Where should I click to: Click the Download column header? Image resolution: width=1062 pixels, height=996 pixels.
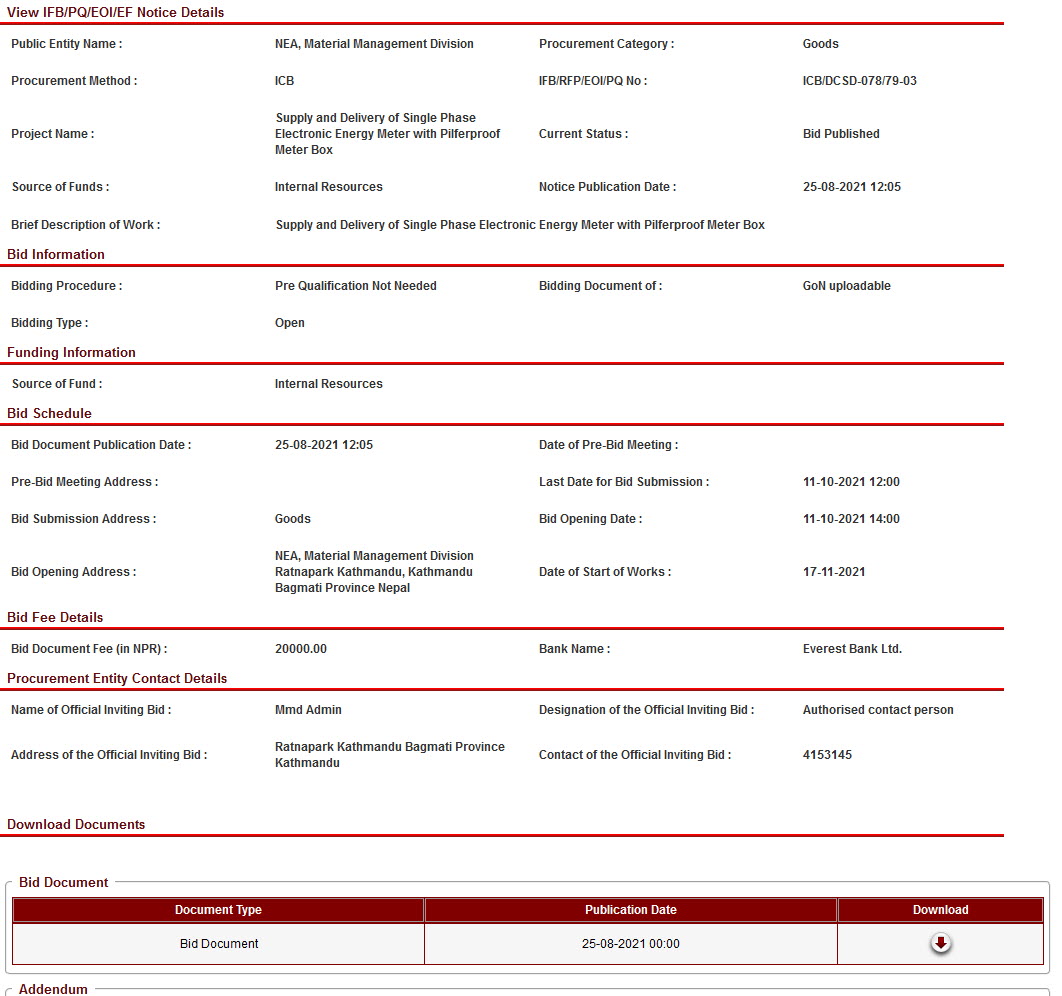[x=940, y=910]
